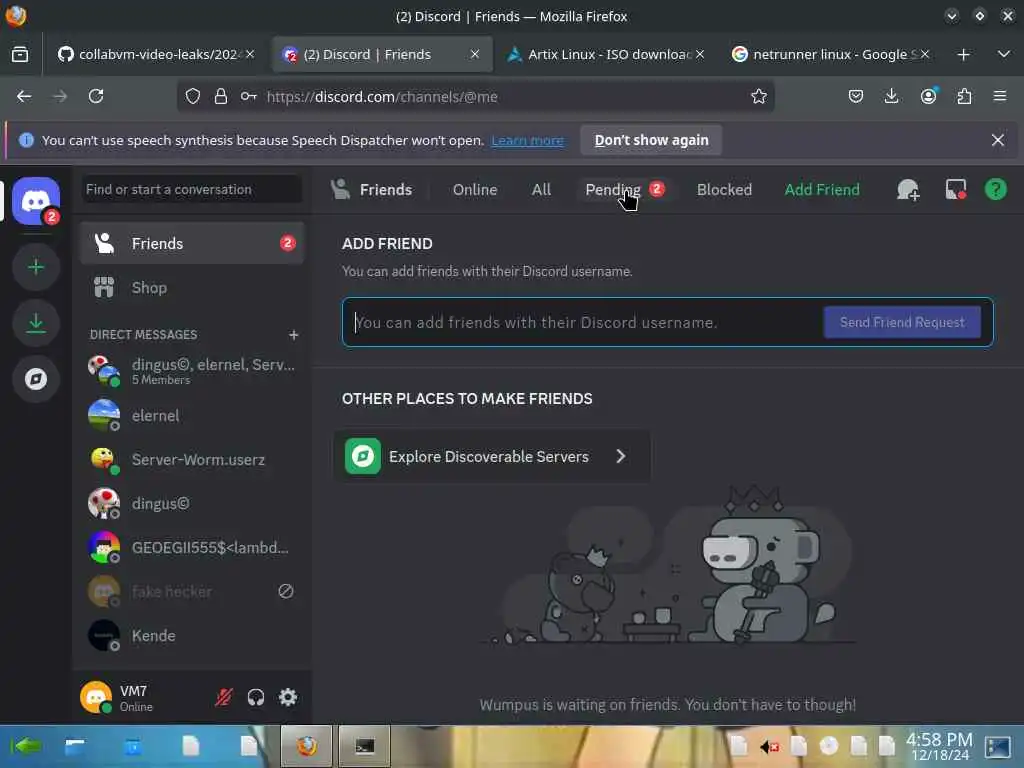Open Shop in sidebar
The height and width of the screenshot is (768, 1024).
(192, 287)
